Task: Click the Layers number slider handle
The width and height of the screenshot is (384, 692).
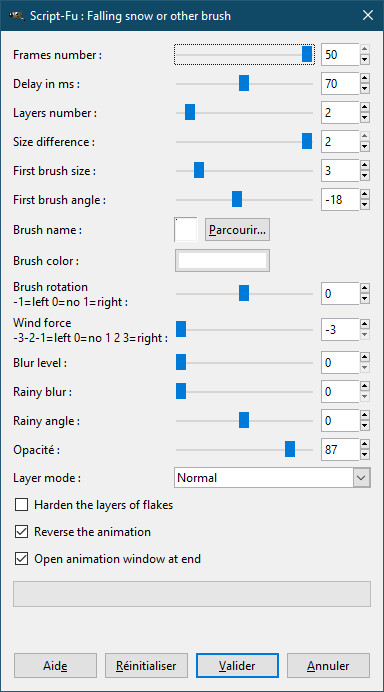Action: tap(190, 113)
